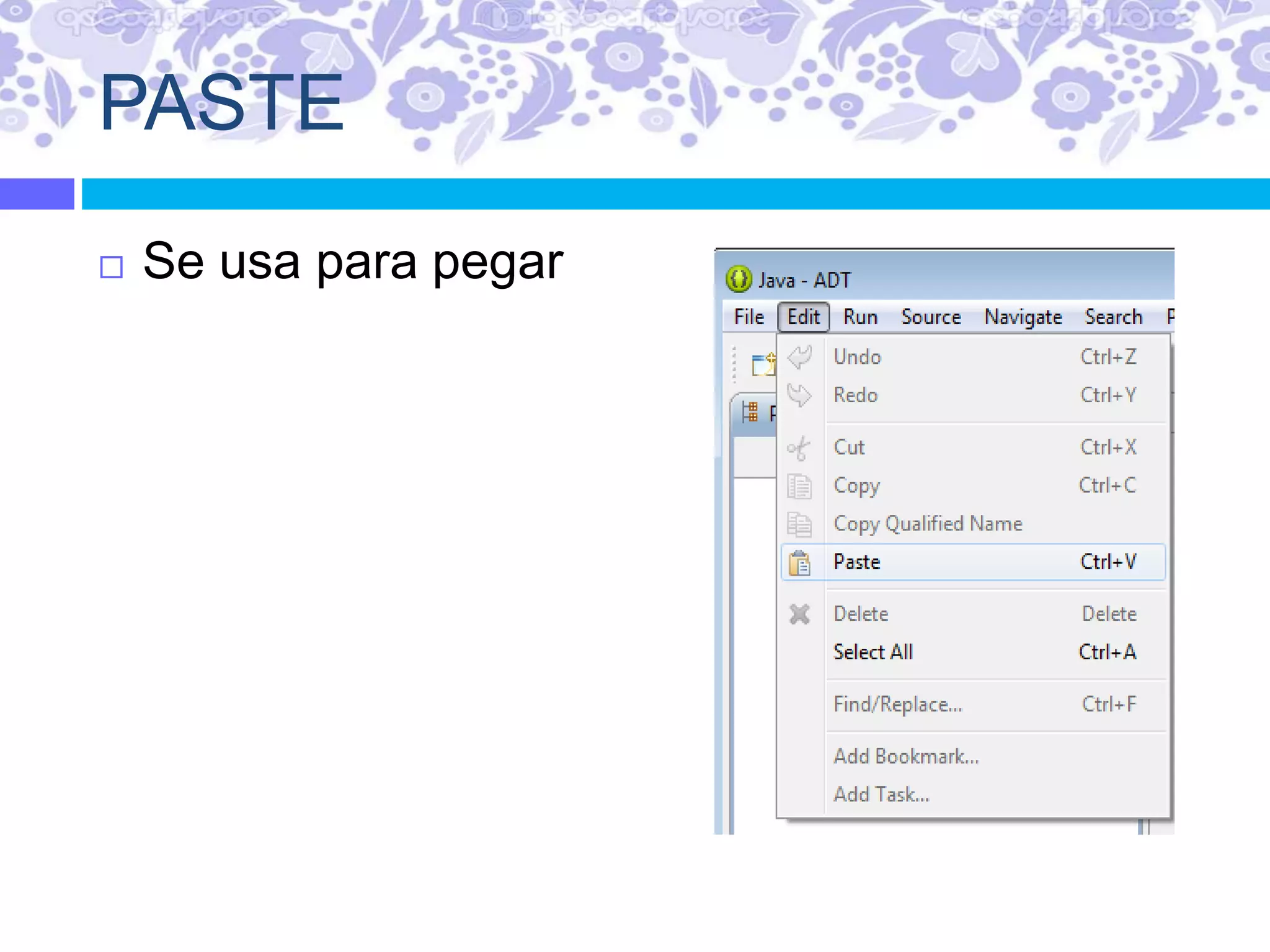Choose Undo from the Edit menu

click(x=974, y=357)
